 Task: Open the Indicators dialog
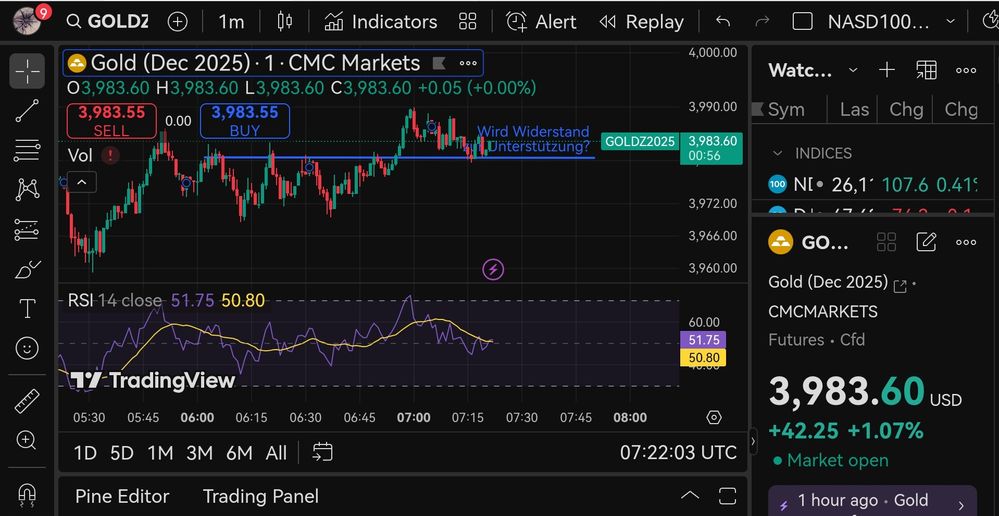380,21
